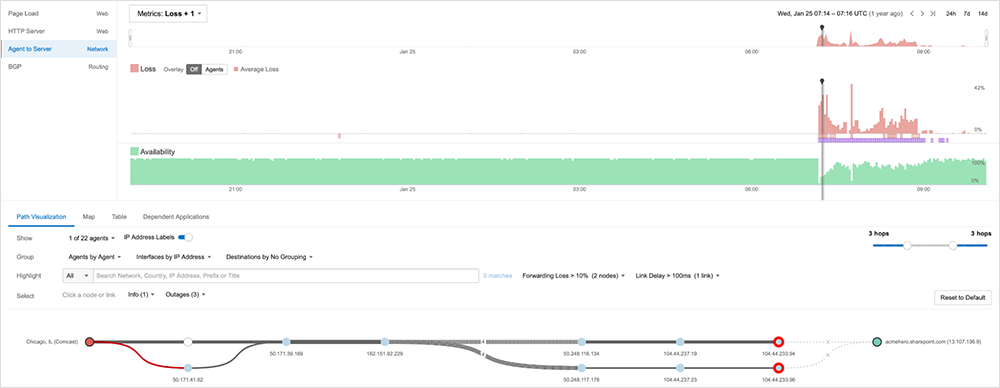
Task: Click the node labeled 50.248.116.134
Action: 581,342
